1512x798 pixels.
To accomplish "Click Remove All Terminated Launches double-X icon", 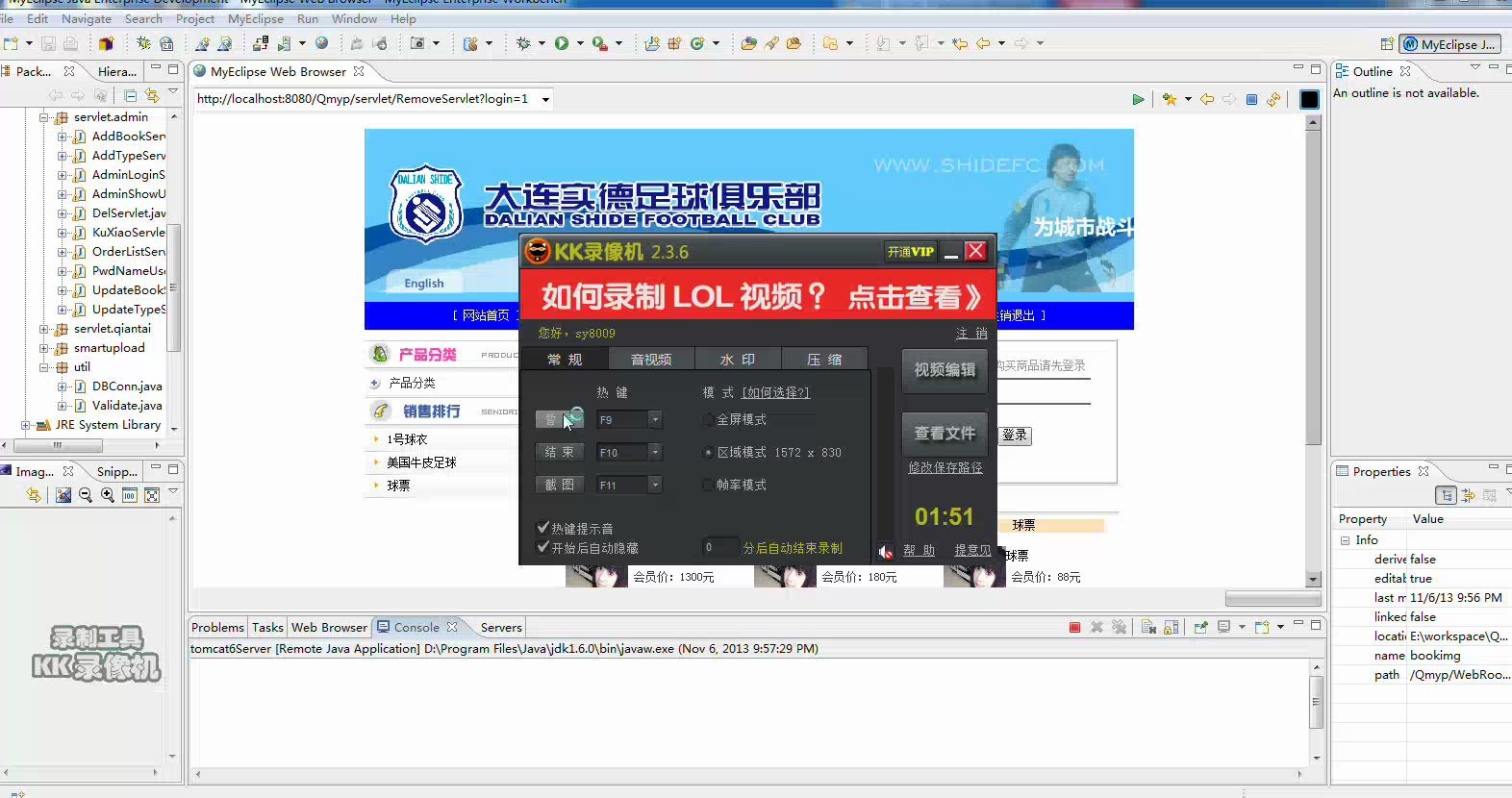I will 1119,627.
